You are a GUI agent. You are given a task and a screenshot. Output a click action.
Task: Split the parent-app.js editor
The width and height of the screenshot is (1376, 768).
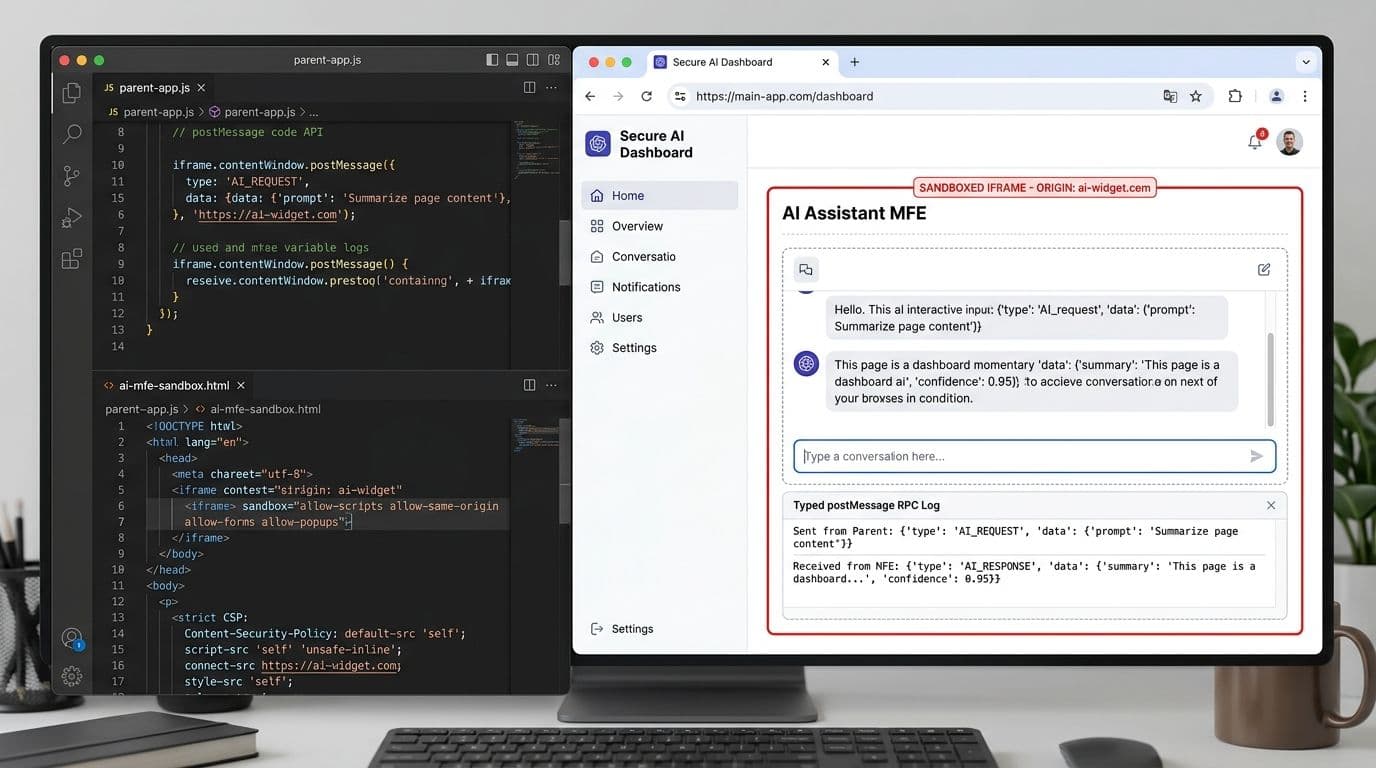pos(530,87)
